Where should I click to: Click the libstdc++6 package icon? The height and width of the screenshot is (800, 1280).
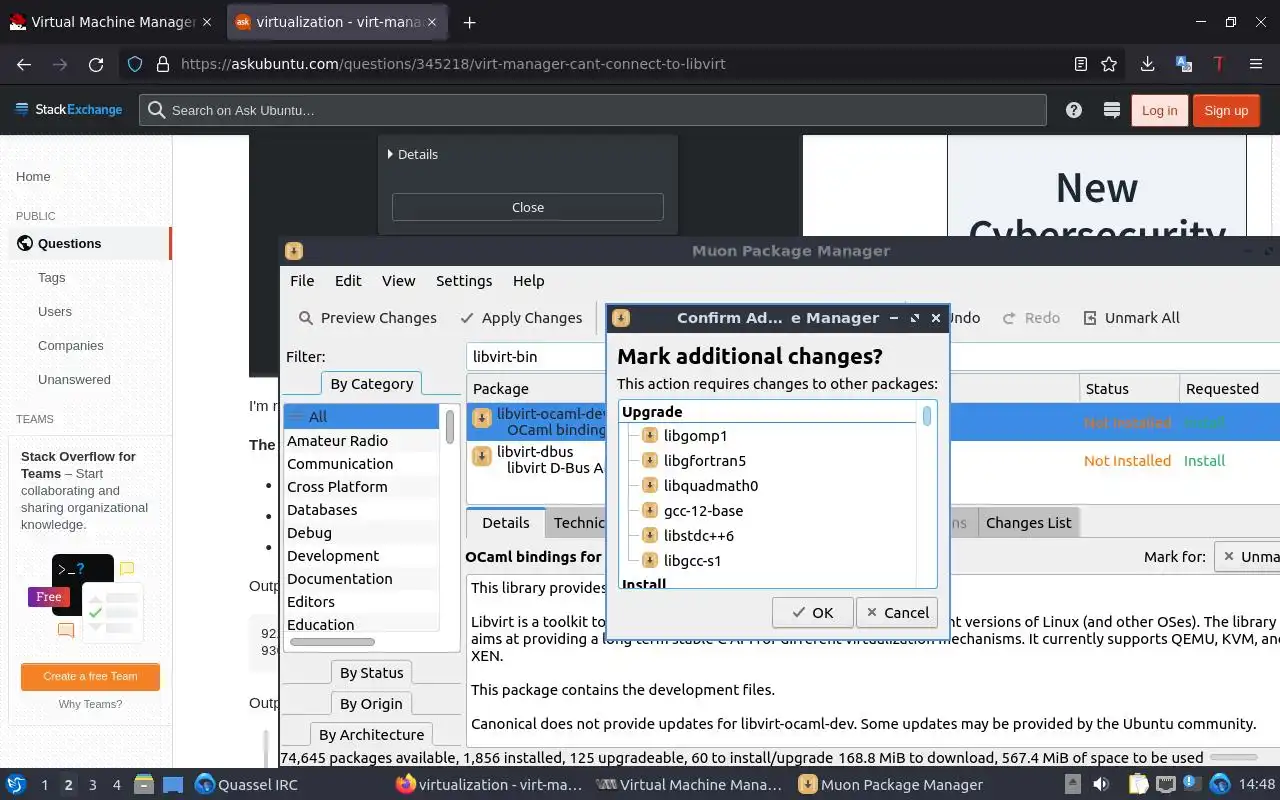click(650, 536)
